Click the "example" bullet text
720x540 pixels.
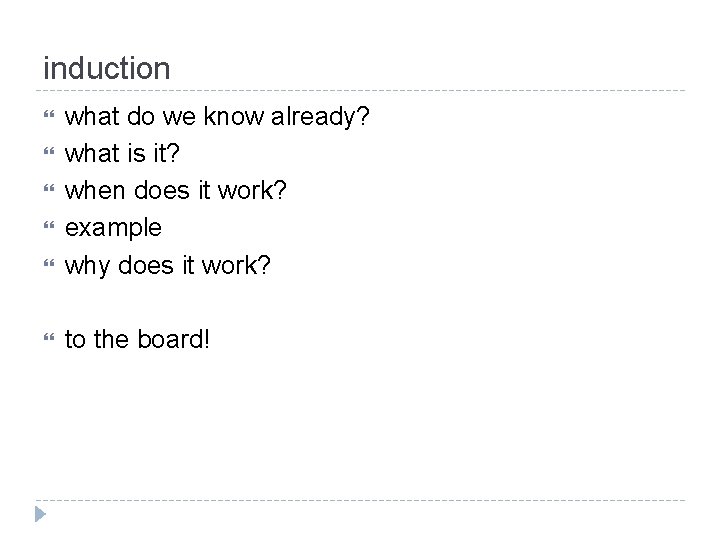click(113, 228)
